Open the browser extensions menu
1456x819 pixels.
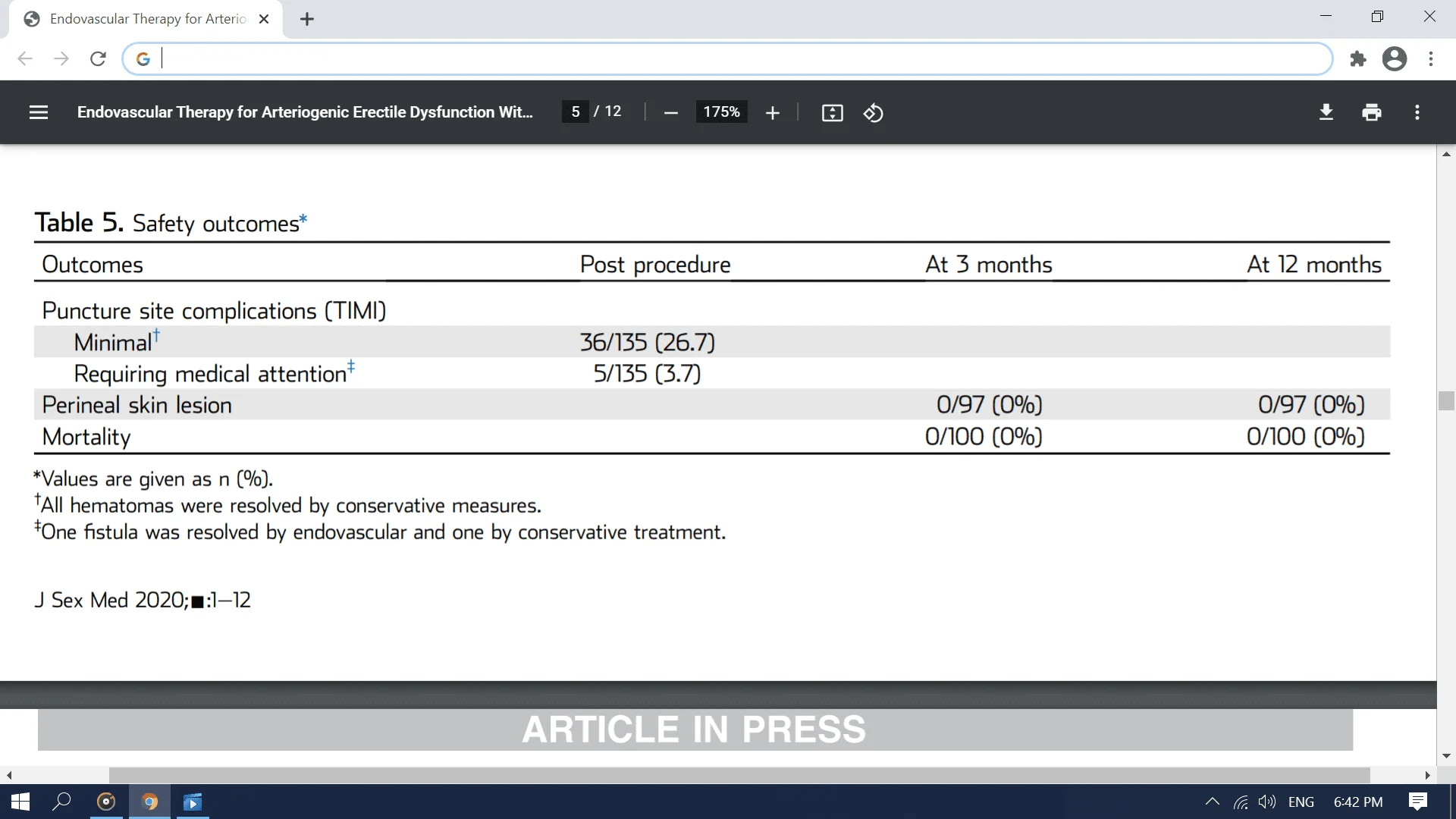coord(1358,58)
